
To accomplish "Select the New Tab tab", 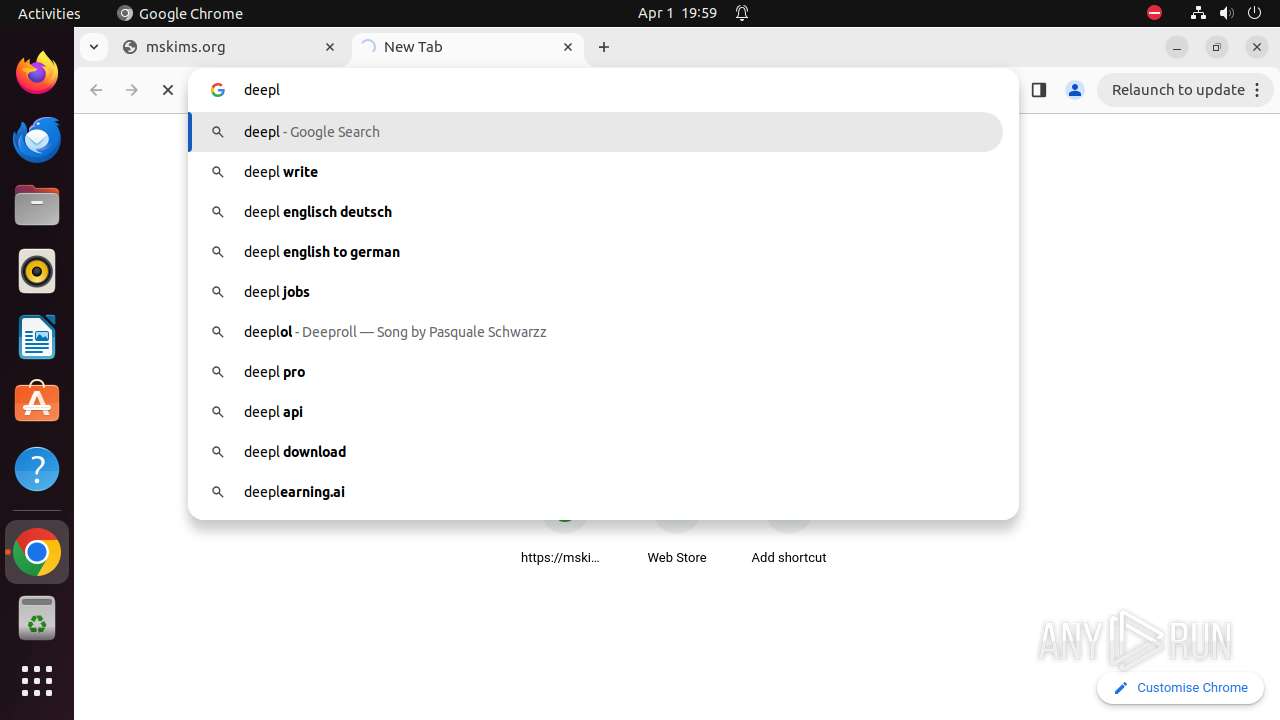I will click(468, 47).
